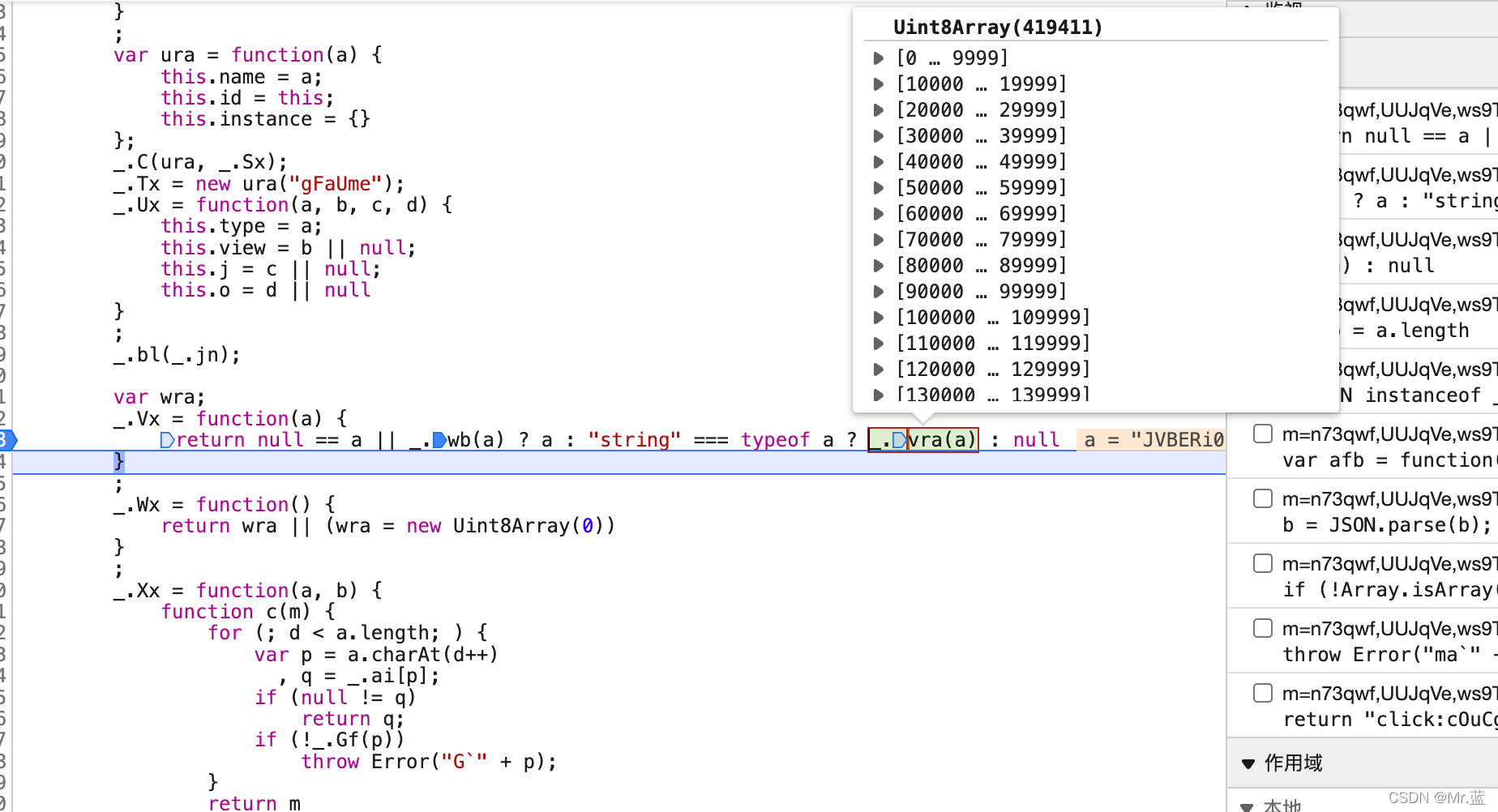
Task: Click the inline breakpoint marker before 'return null'
Action: click(x=168, y=440)
